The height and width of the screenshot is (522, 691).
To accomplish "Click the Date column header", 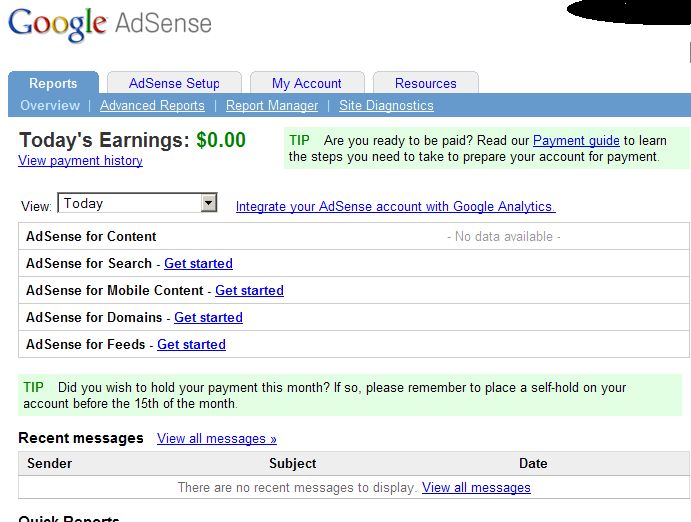I will (533, 463).
